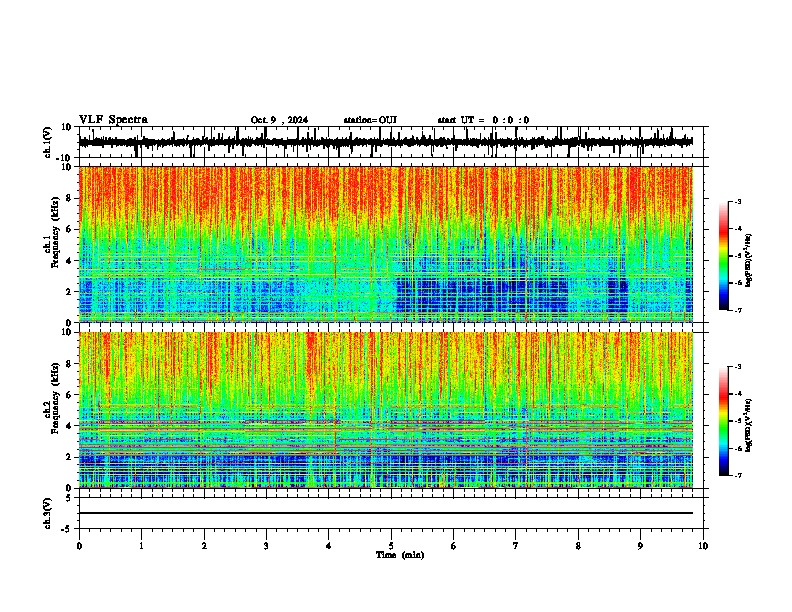Click the color scale bar beside ch.1 spectrogram

tap(724, 256)
